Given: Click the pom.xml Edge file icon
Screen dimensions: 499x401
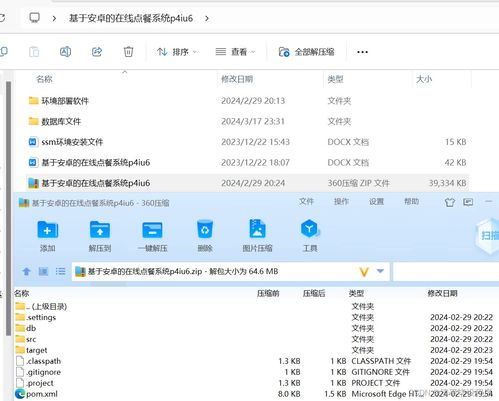Looking at the screenshot, I should 20,394.
